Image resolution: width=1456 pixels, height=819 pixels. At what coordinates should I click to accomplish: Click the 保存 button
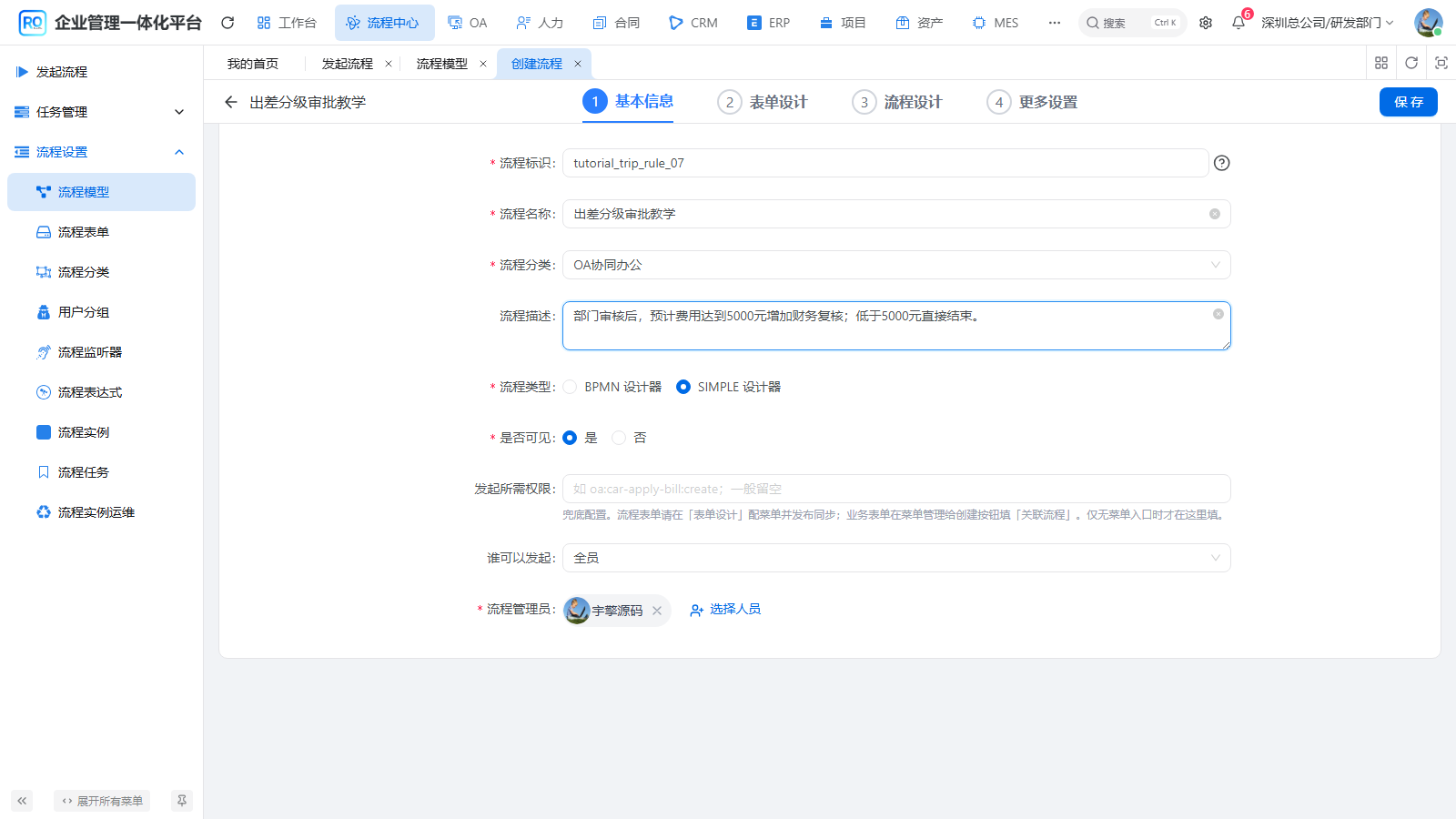[1409, 102]
